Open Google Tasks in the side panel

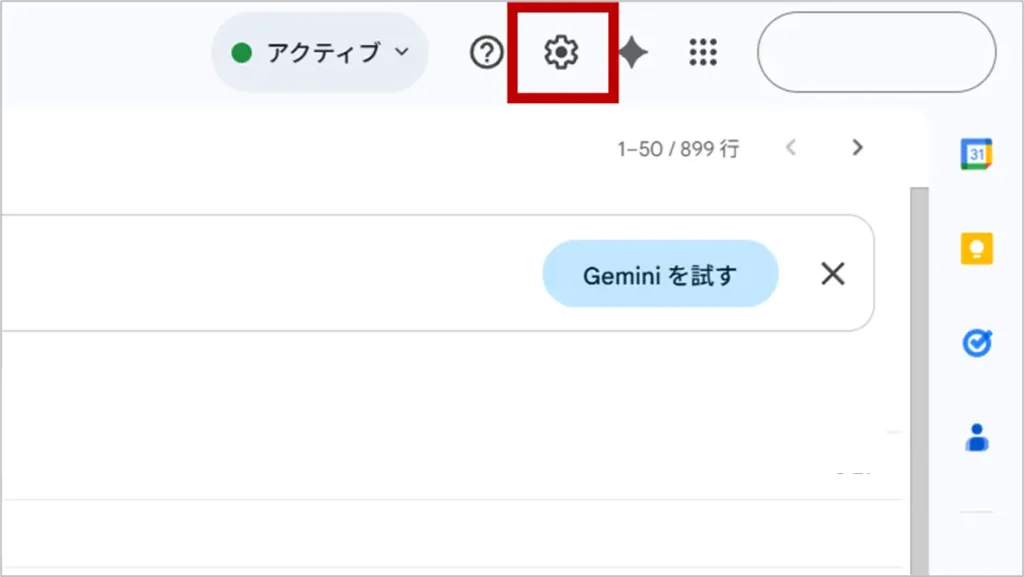[x=976, y=343]
